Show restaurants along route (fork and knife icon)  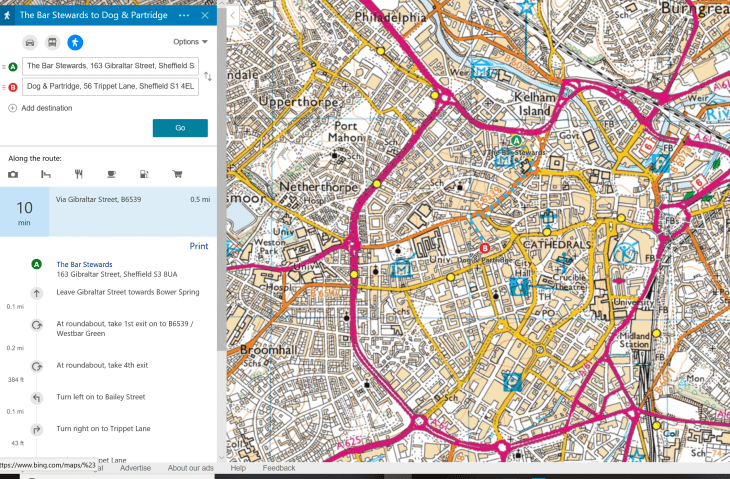pos(79,174)
